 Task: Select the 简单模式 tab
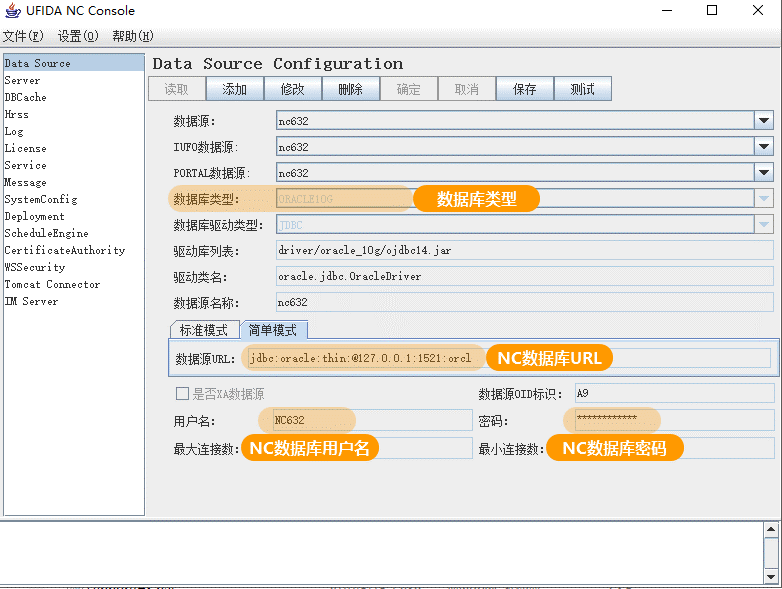click(x=273, y=330)
